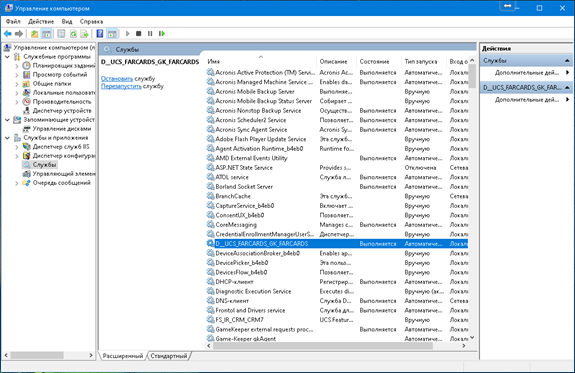Click the Restart service toolbar icon
The image size is (575, 373).
(162, 34)
